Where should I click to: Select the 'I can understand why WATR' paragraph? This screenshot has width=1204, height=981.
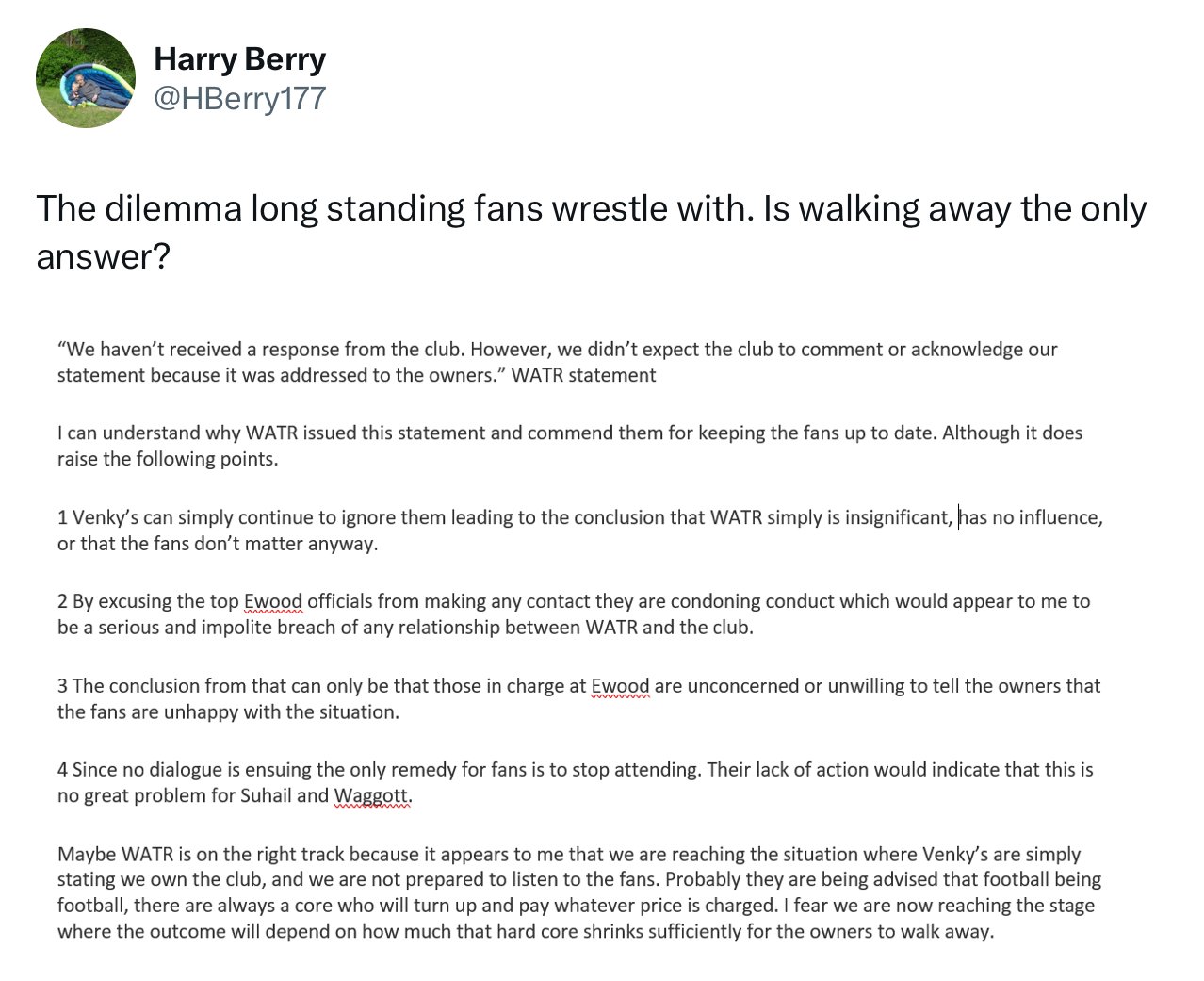[570, 446]
